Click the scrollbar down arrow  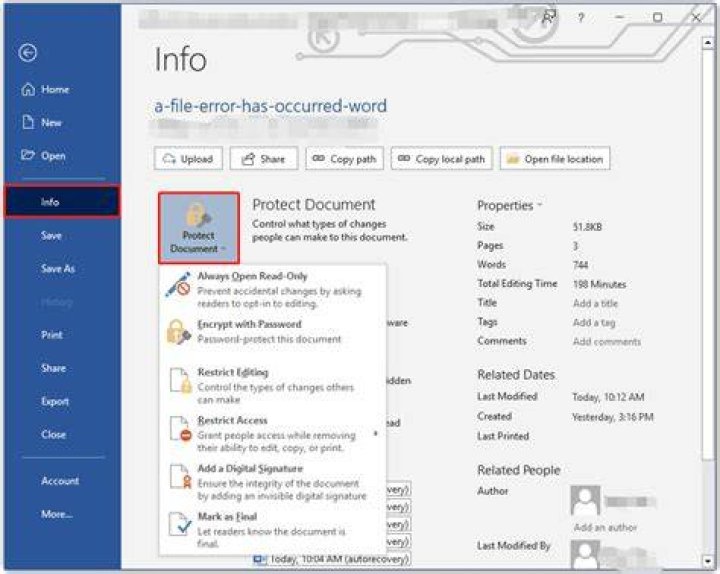(x=707, y=560)
